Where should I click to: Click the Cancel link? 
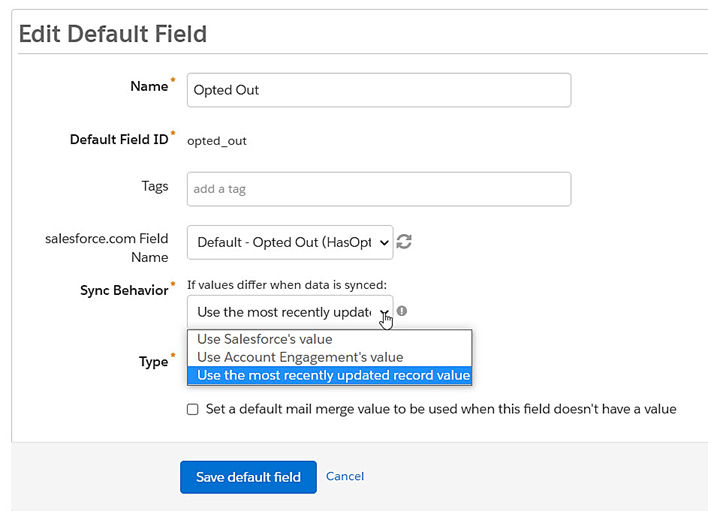345,476
